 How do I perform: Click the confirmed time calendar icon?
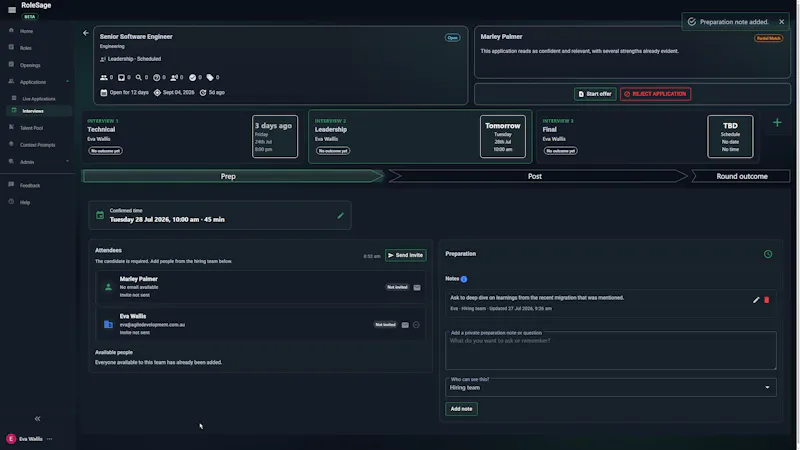pyautogui.click(x=100, y=215)
